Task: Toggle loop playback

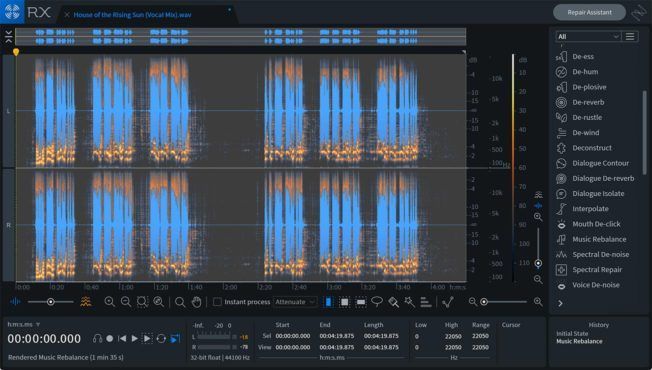Action: (161, 339)
